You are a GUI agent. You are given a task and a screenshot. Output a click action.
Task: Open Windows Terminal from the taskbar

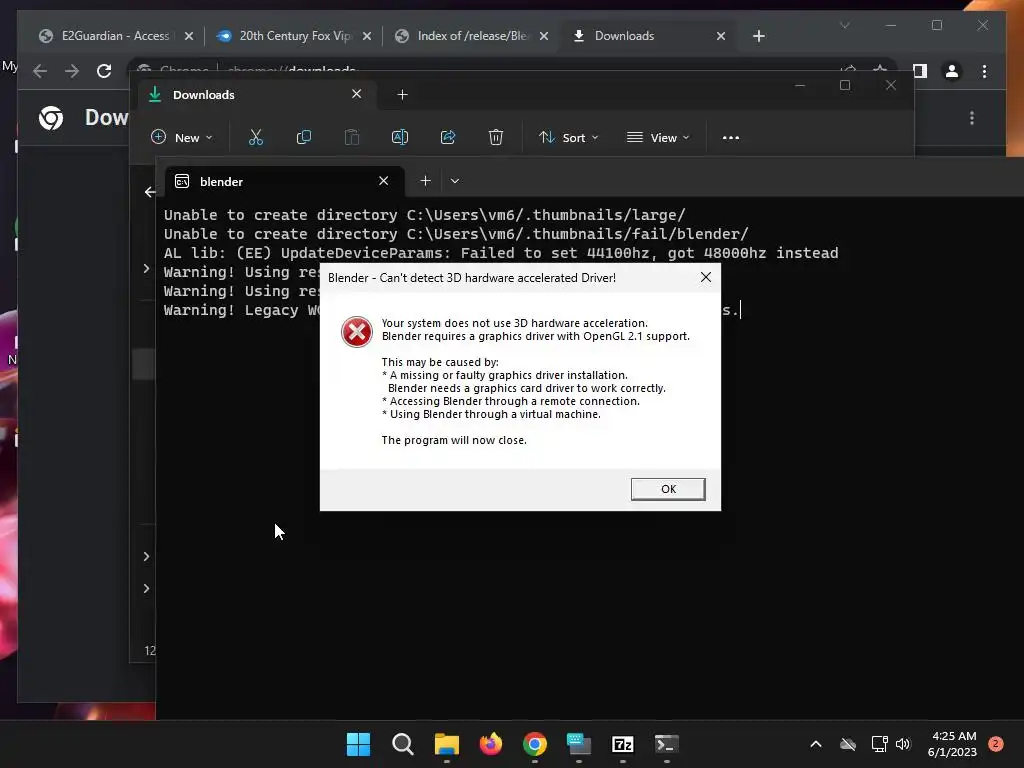(667, 744)
